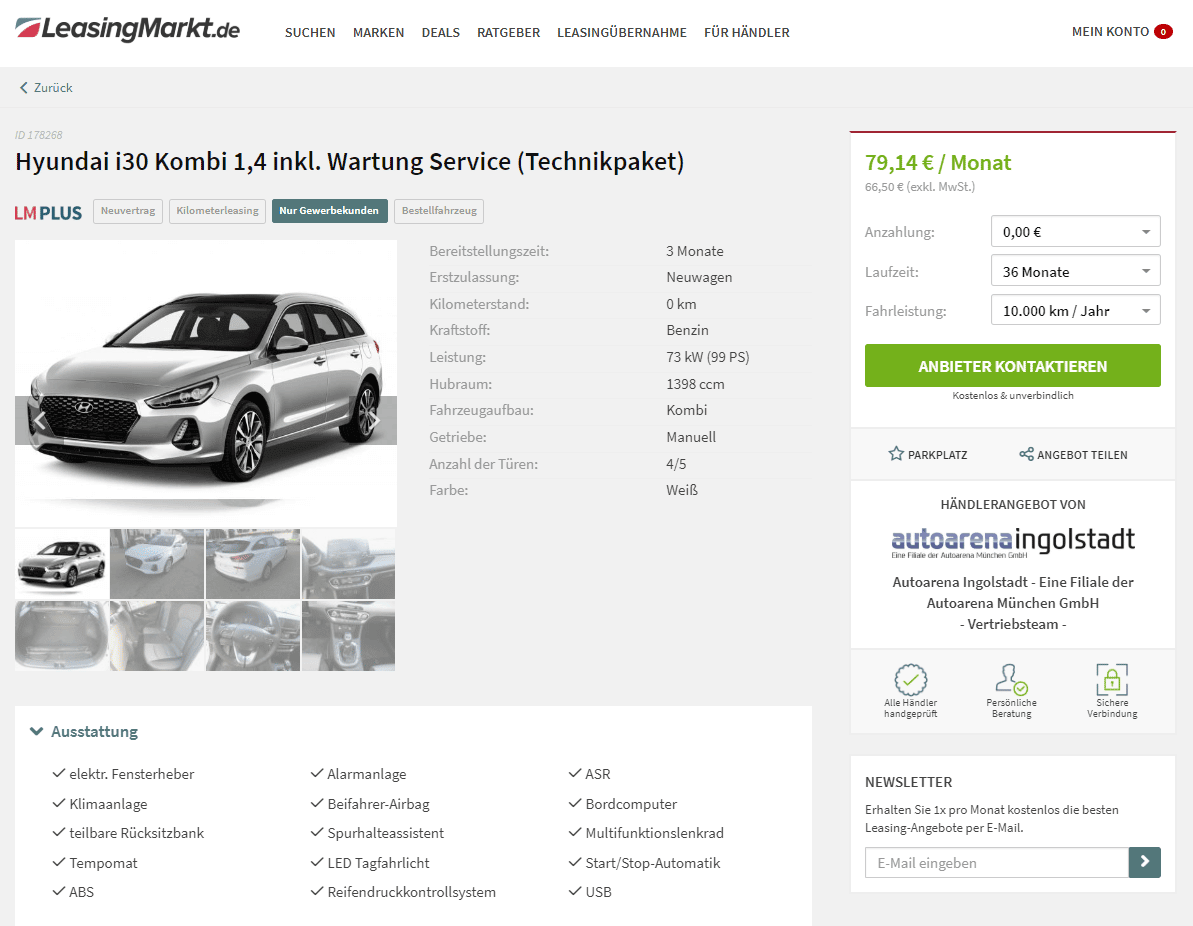This screenshot has width=1193, height=926.
Task: Select the first thumbnail of silver car
Action: [62, 564]
